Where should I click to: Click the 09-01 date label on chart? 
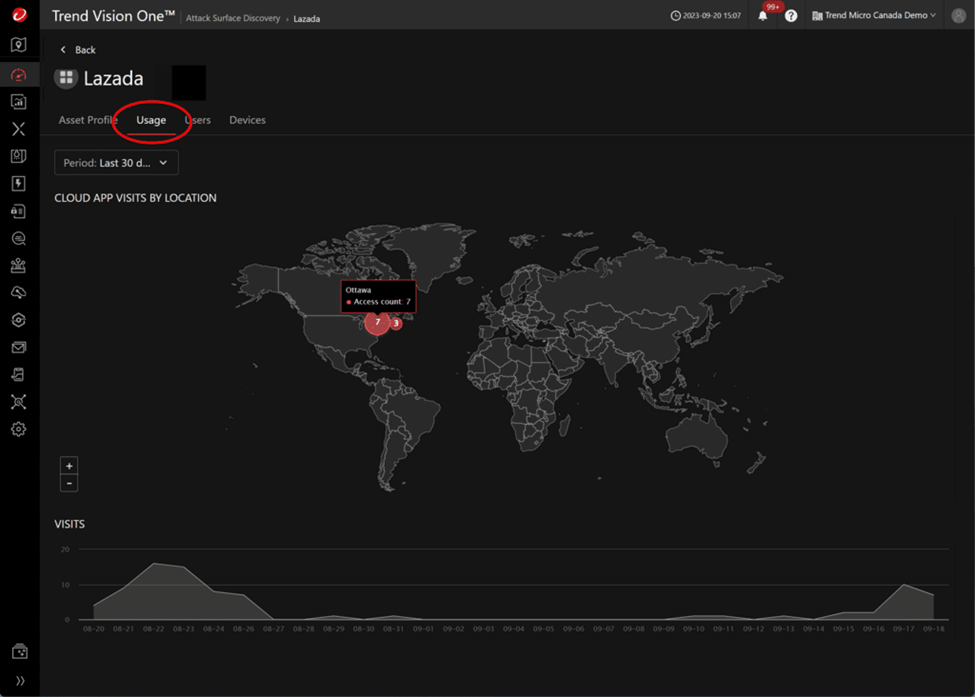click(x=423, y=629)
